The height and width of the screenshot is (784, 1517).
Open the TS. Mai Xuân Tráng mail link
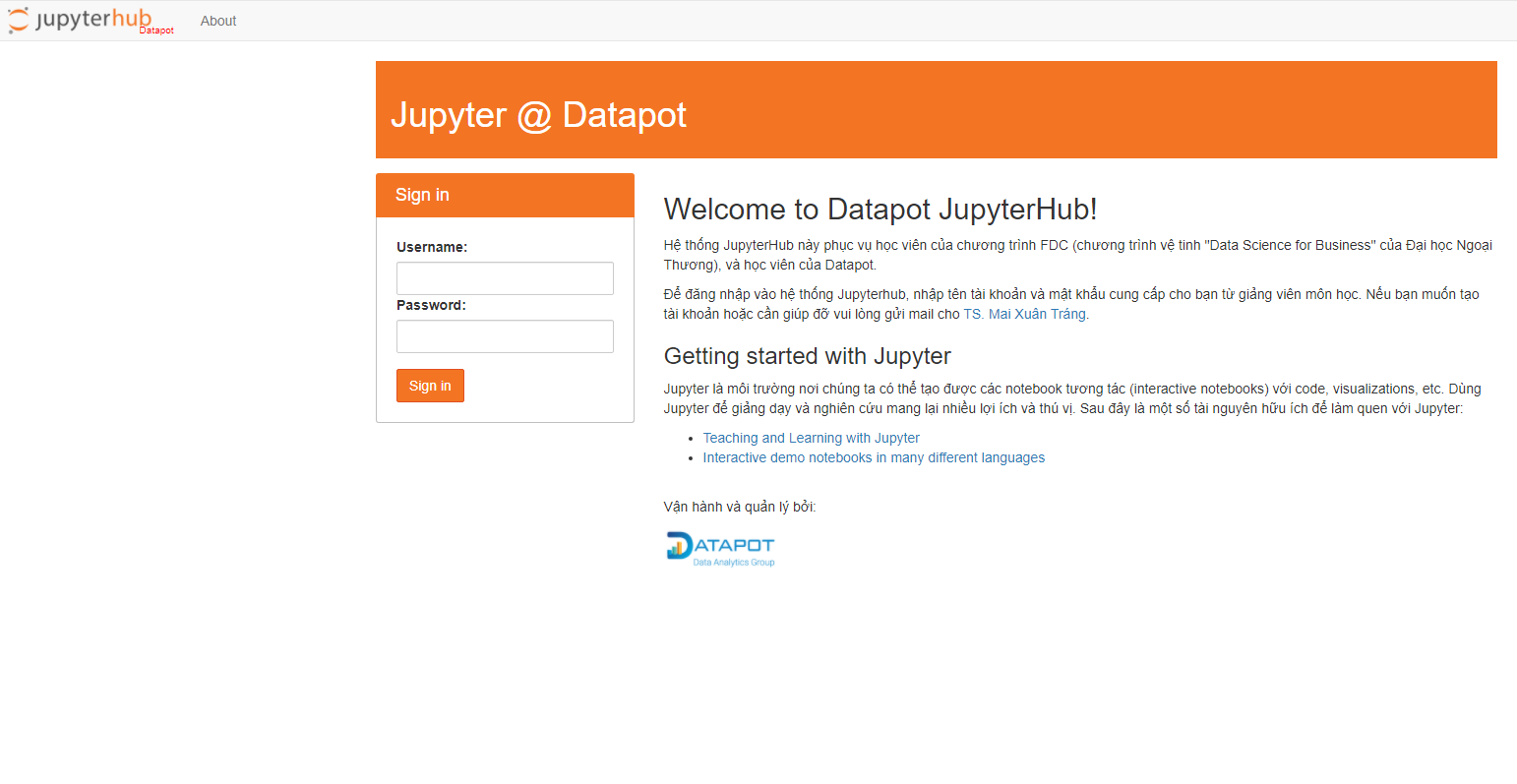[x=1025, y=314]
